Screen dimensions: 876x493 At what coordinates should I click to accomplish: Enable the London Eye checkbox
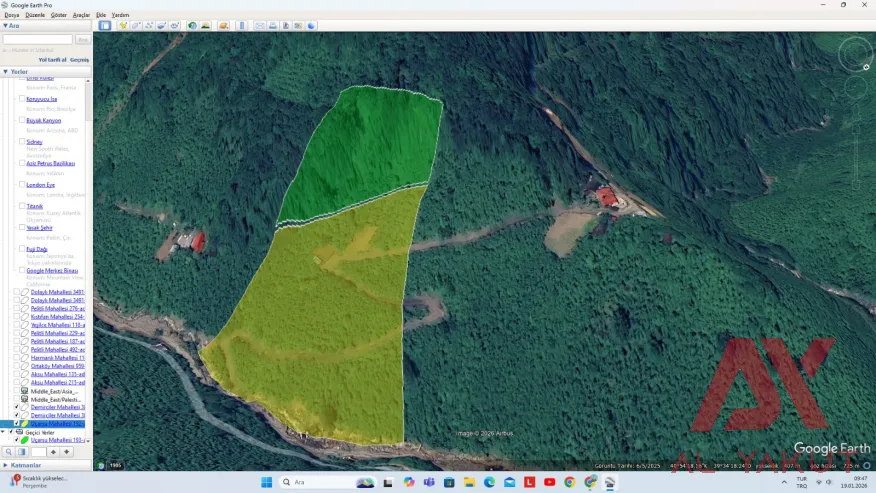point(22,185)
